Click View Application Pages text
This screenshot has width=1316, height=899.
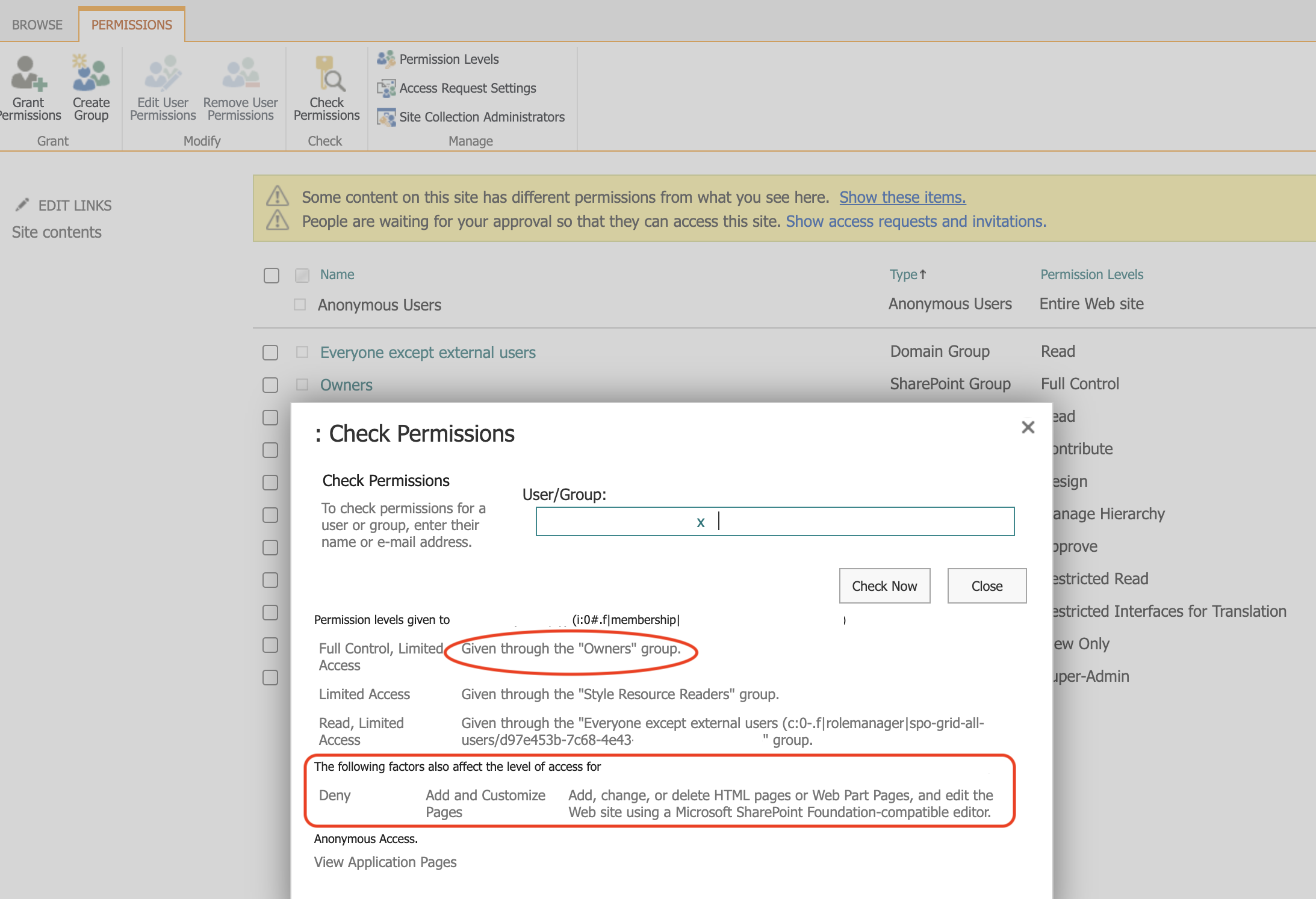tap(385, 862)
